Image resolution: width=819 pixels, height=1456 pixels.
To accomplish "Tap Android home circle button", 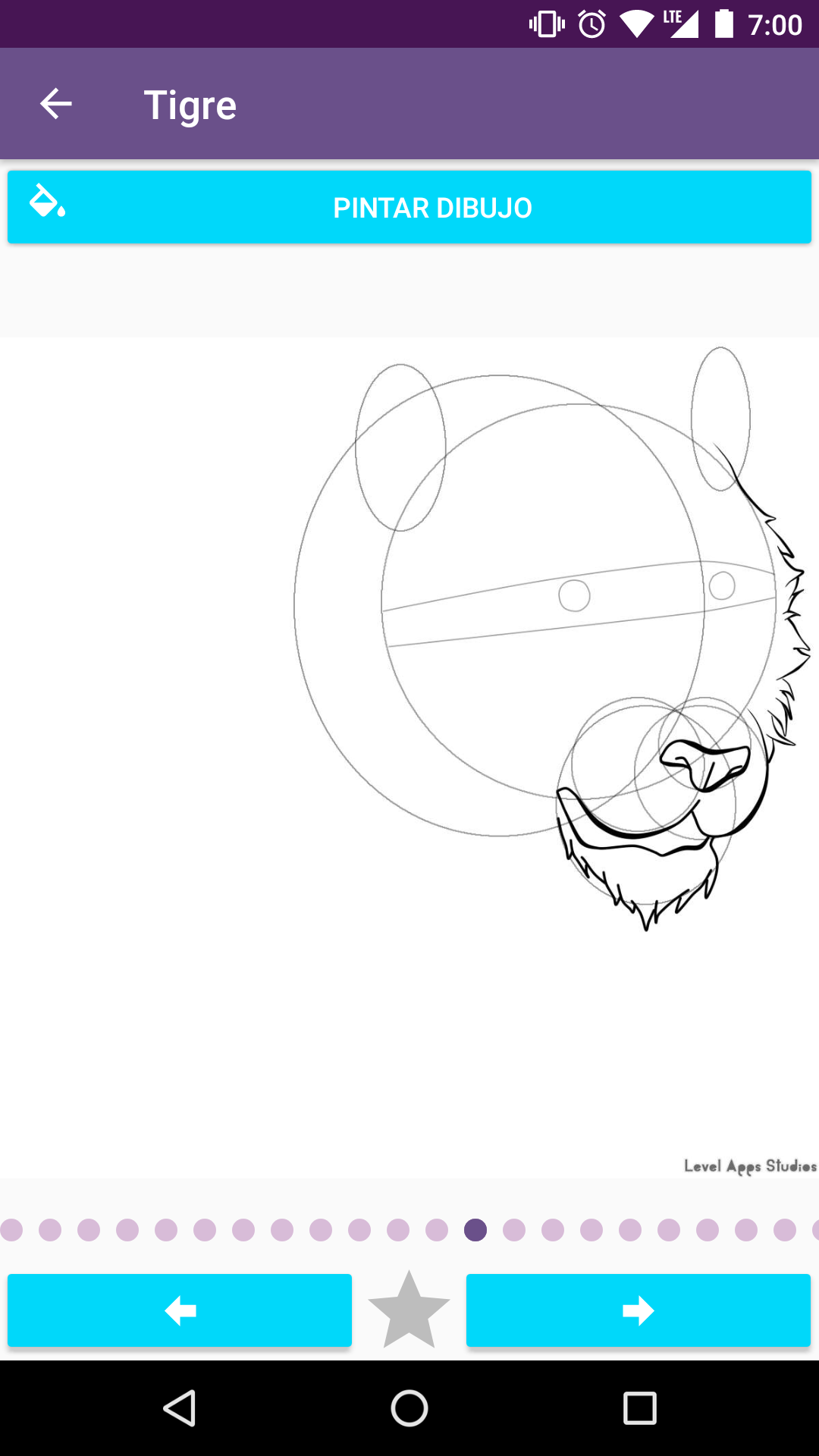I will (409, 1408).
